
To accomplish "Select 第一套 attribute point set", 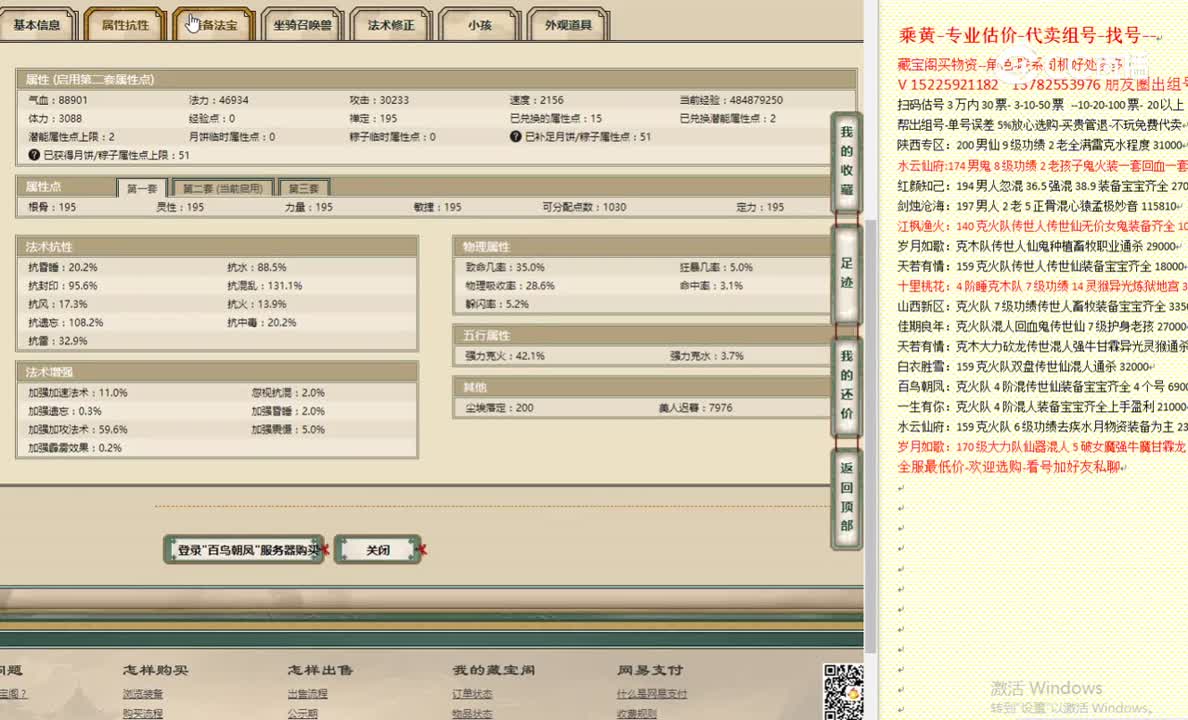I will point(142,188).
